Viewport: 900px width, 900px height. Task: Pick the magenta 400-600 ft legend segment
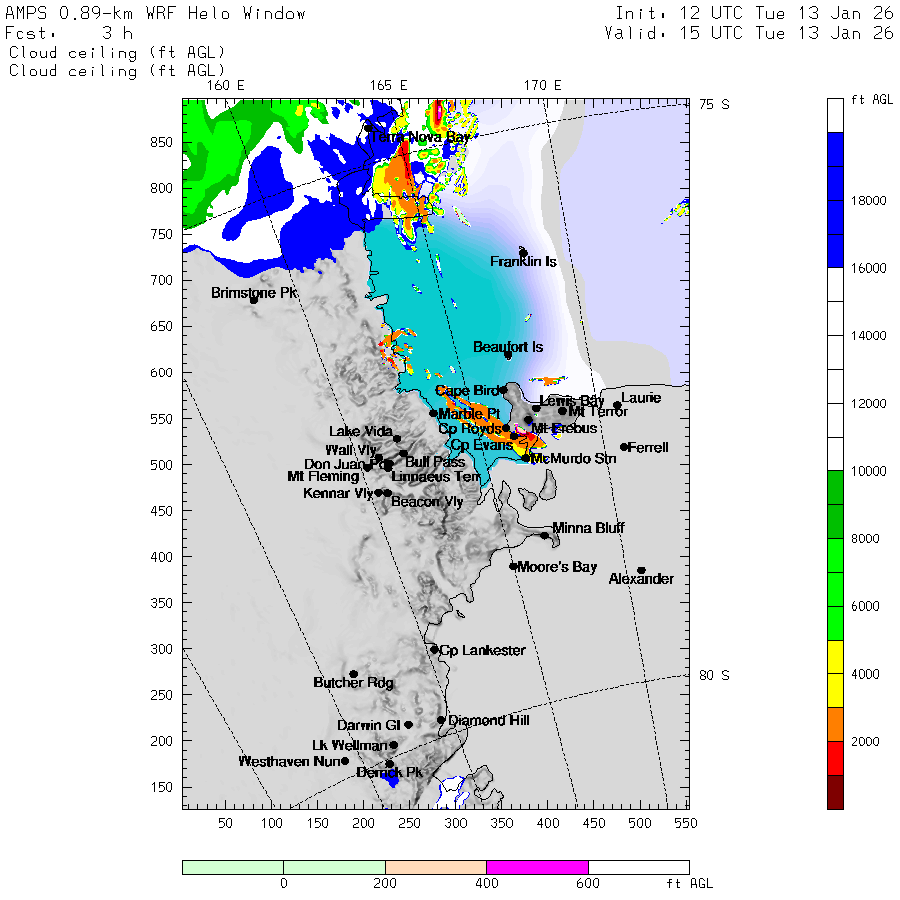point(537,867)
